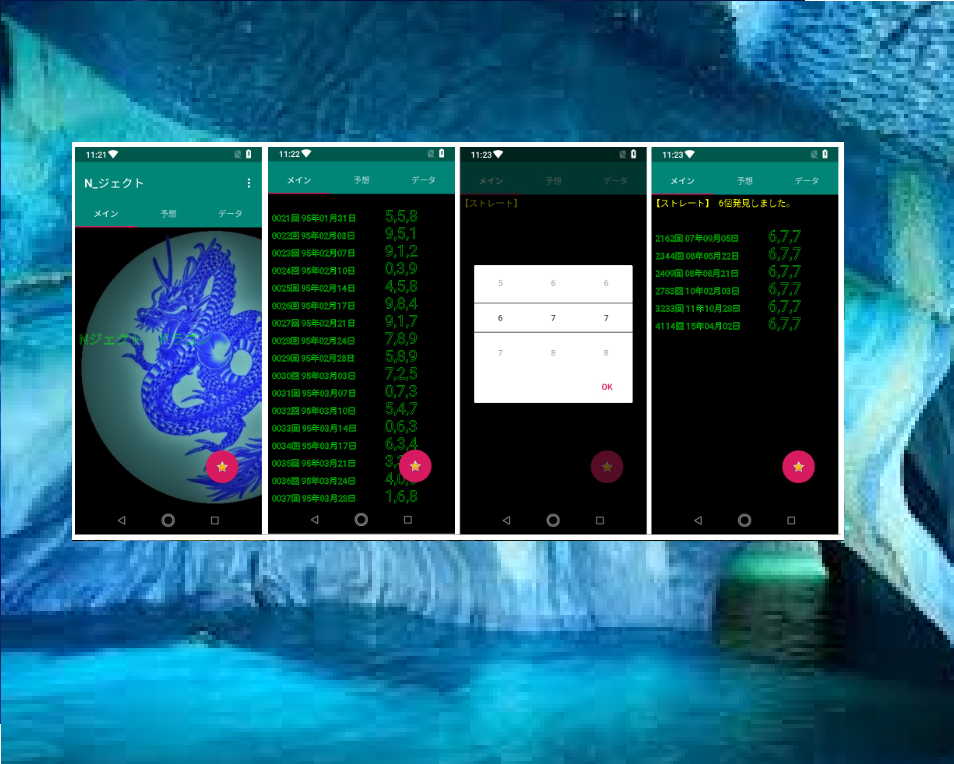Tap the N_ジェクト app title
Image resolution: width=954 pixels, height=764 pixels.
coord(114,183)
